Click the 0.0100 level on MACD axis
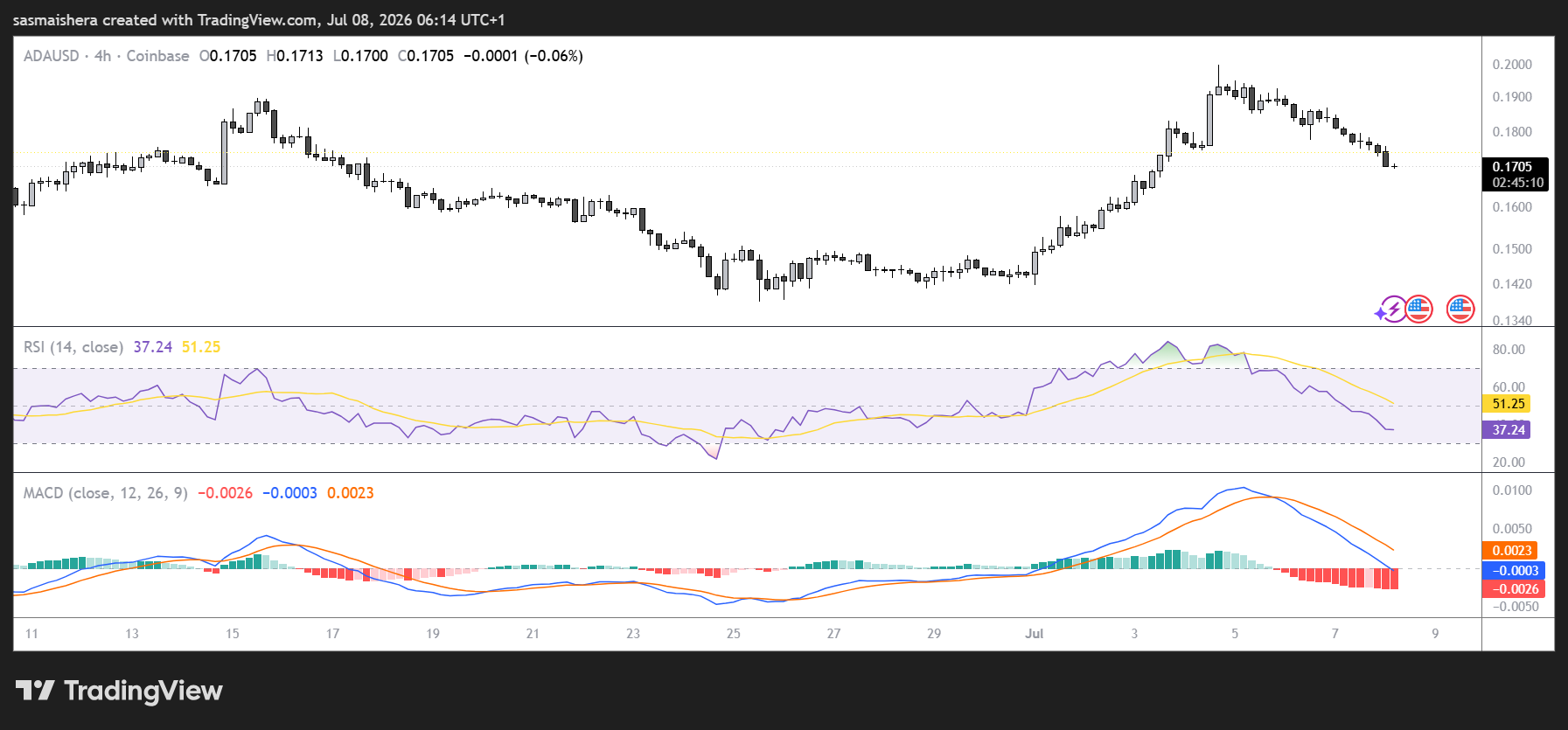The width and height of the screenshot is (1568, 730). point(1512,490)
